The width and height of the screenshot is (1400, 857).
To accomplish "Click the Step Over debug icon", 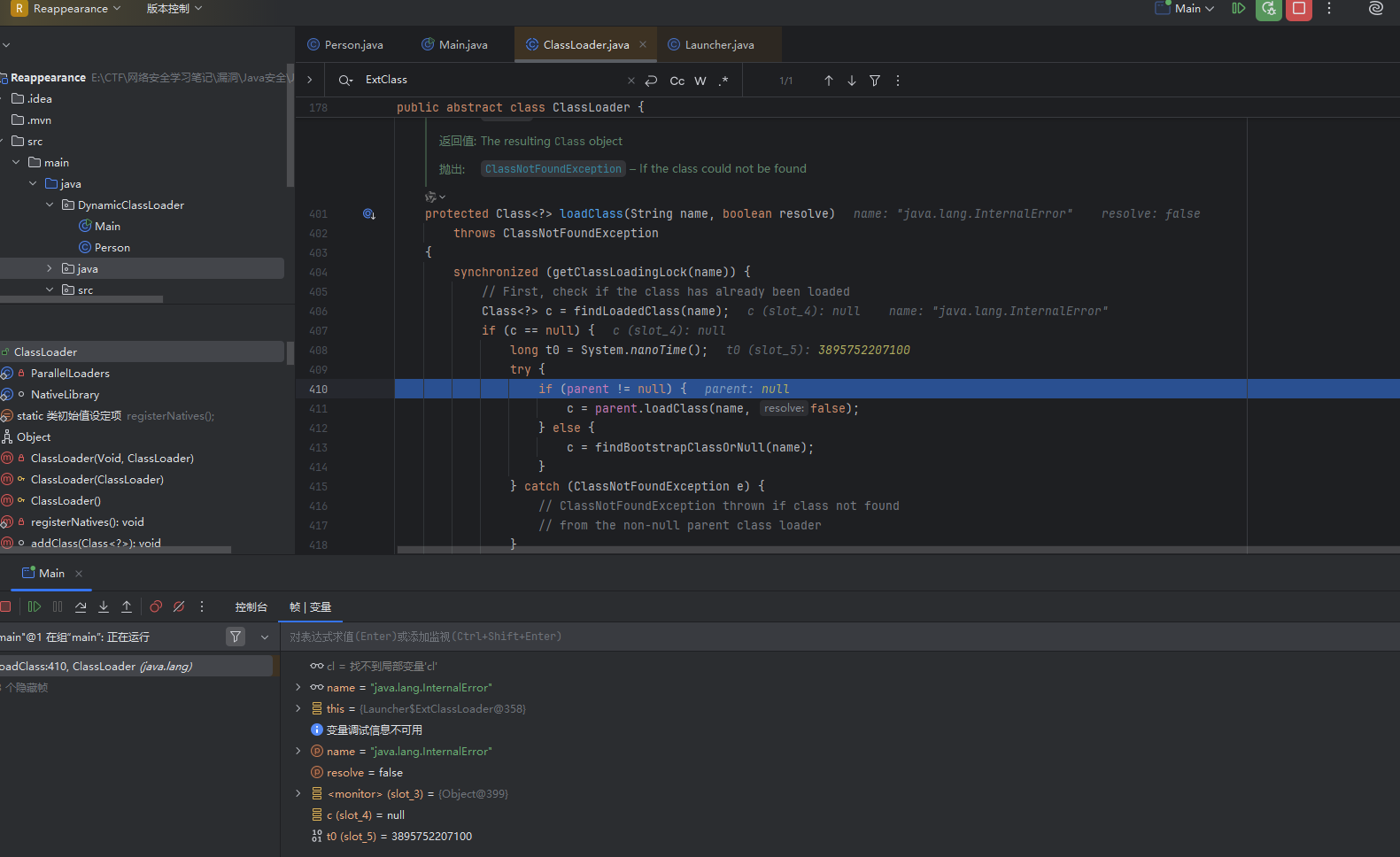I will point(81,606).
